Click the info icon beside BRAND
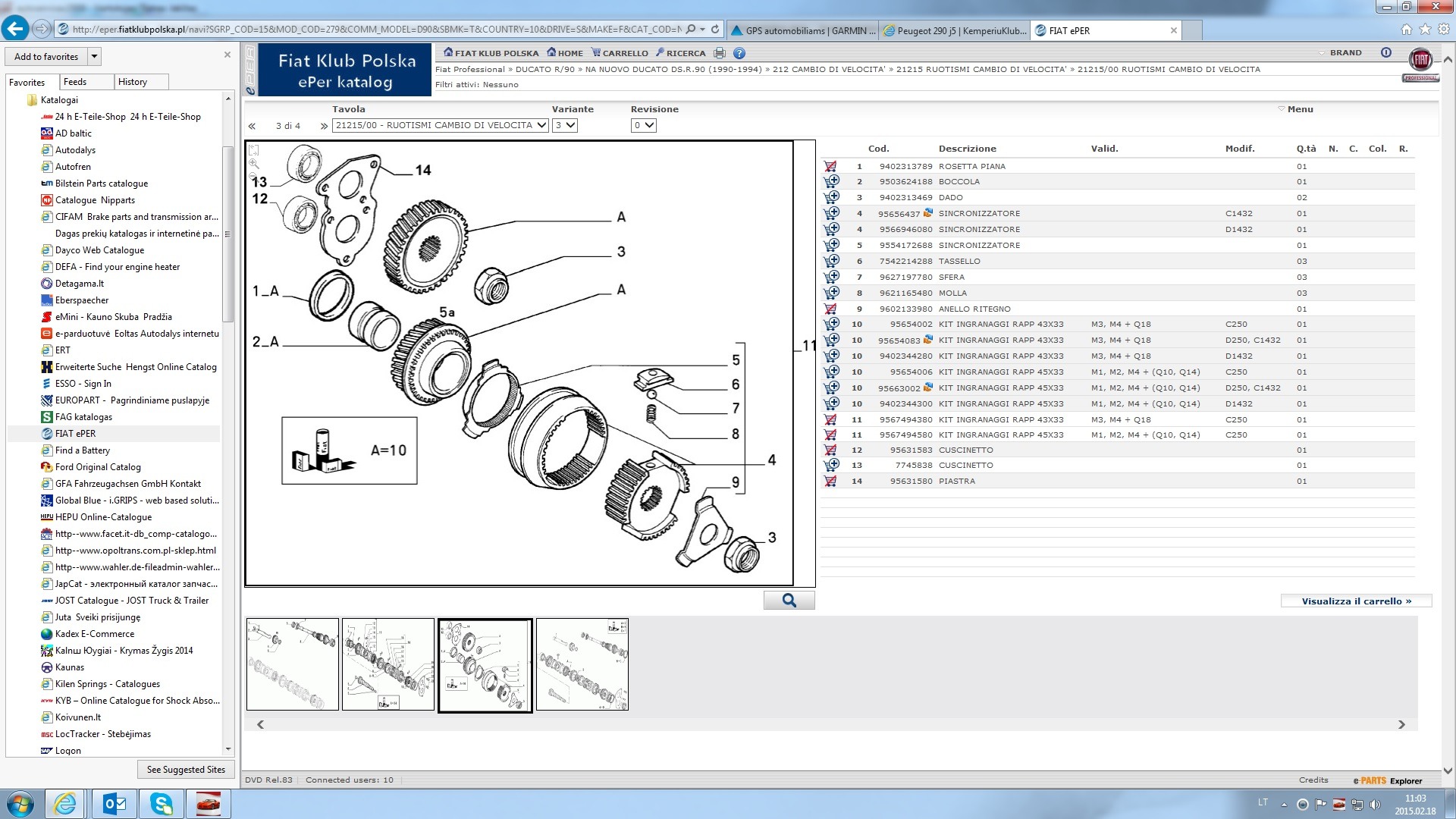Viewport: 1456px width, 819px height. point(1385,52)
